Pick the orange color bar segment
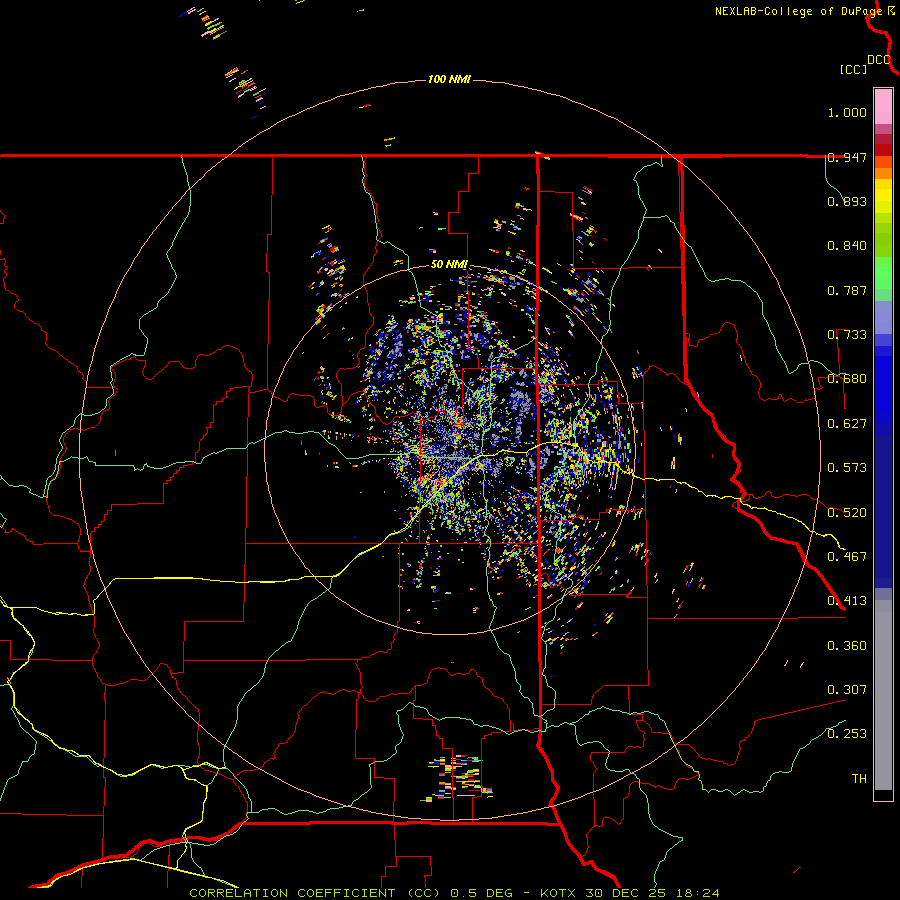 click(x=883, y=167)
